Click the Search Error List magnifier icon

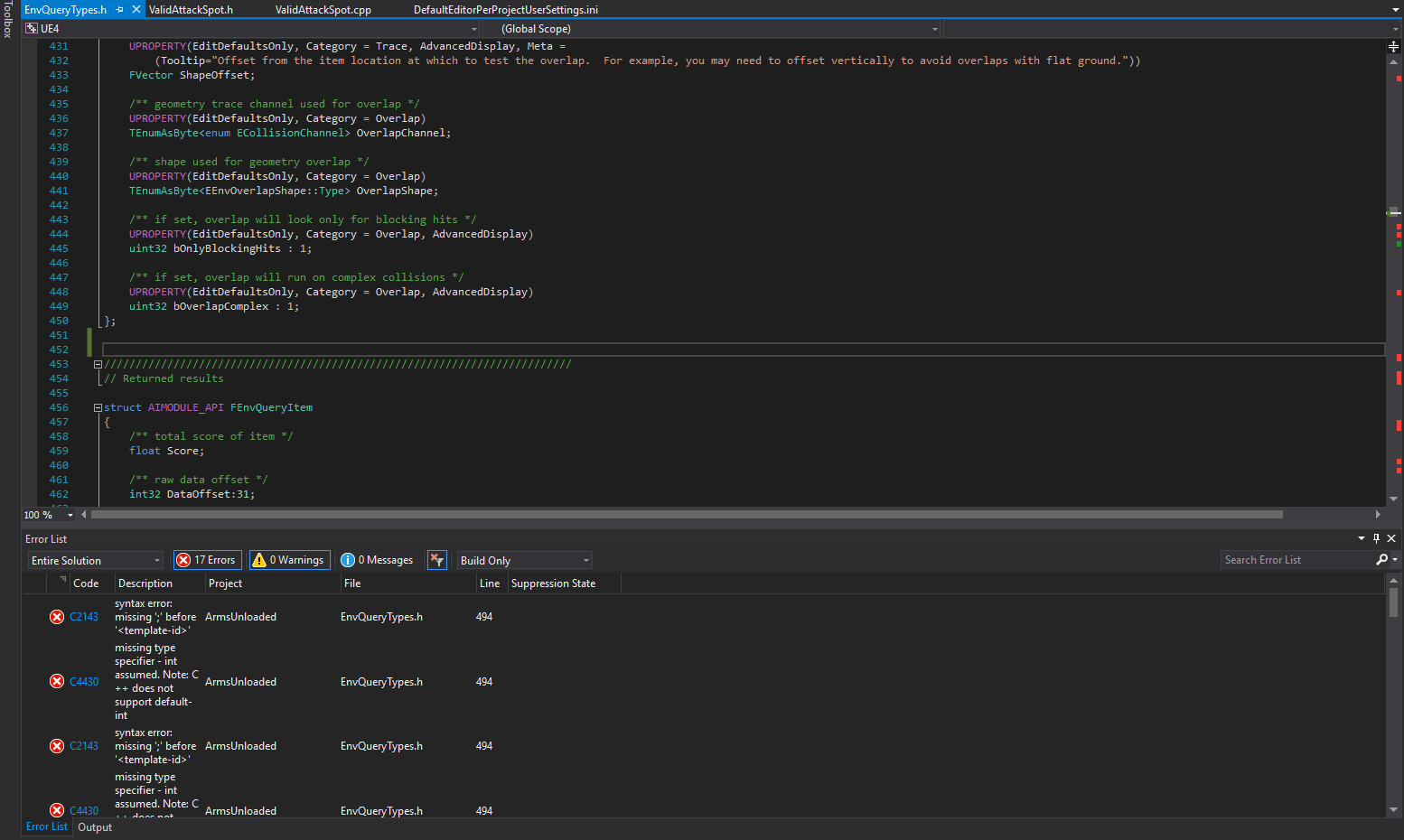pyautogui.click(x=1381, y=560)
